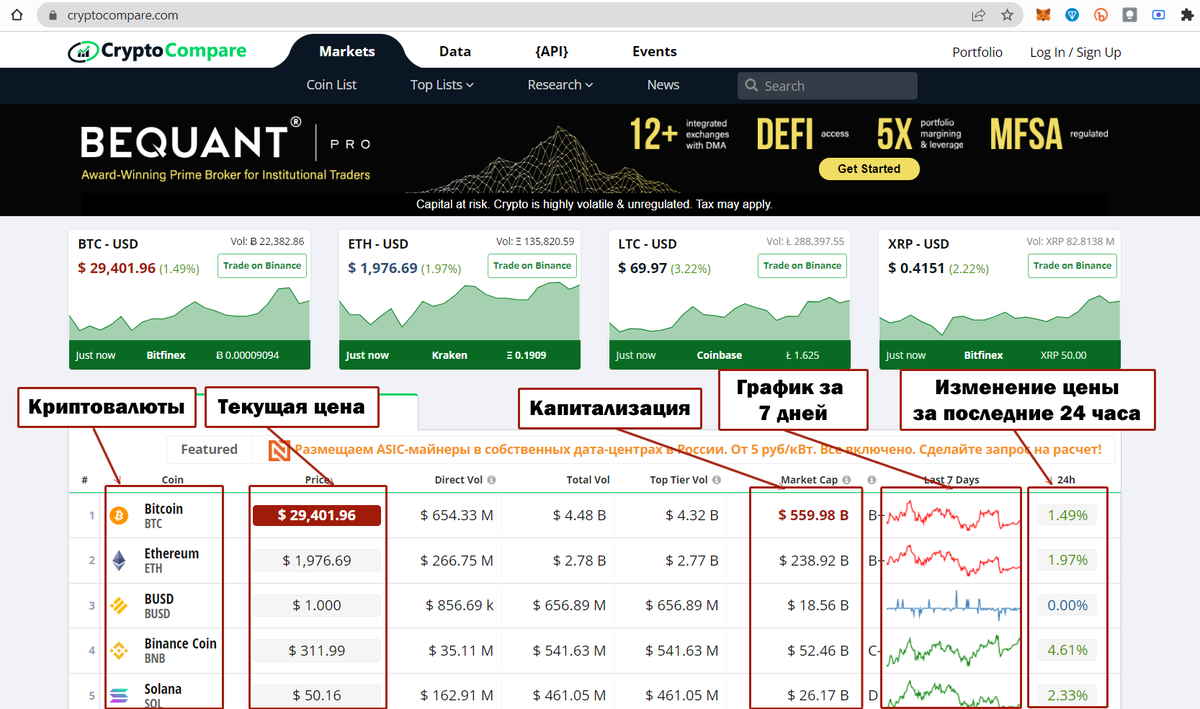Open the Markets tab
Screen dimensions: 1200x709
coord(347,52)
